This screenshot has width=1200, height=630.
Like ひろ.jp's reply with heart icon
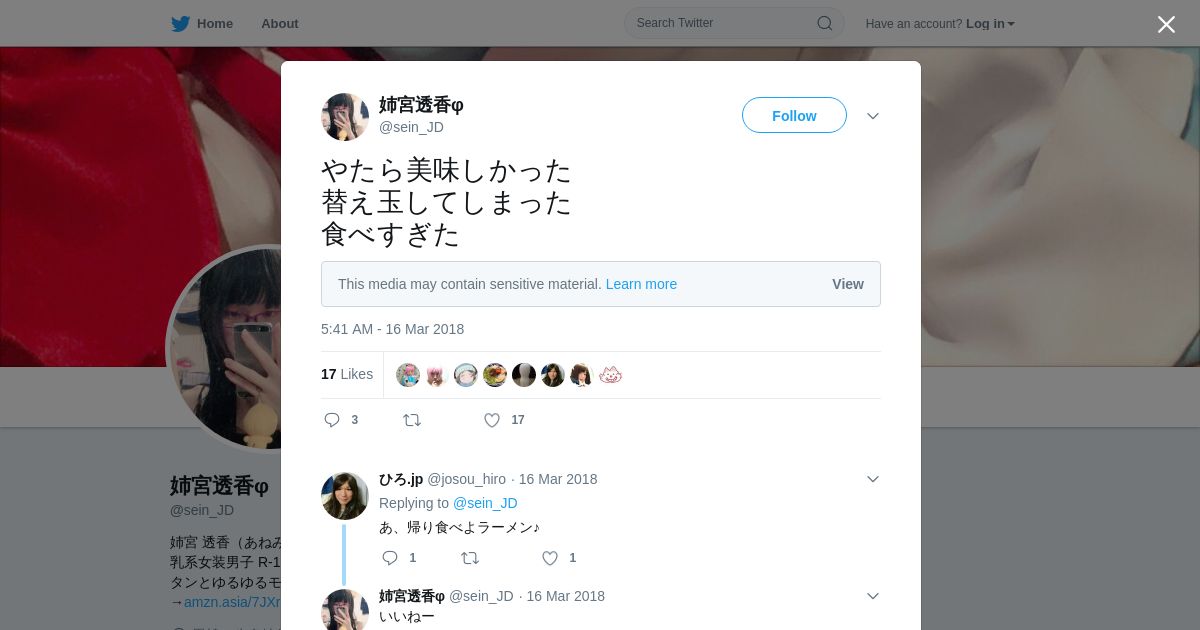pos(550,558)
